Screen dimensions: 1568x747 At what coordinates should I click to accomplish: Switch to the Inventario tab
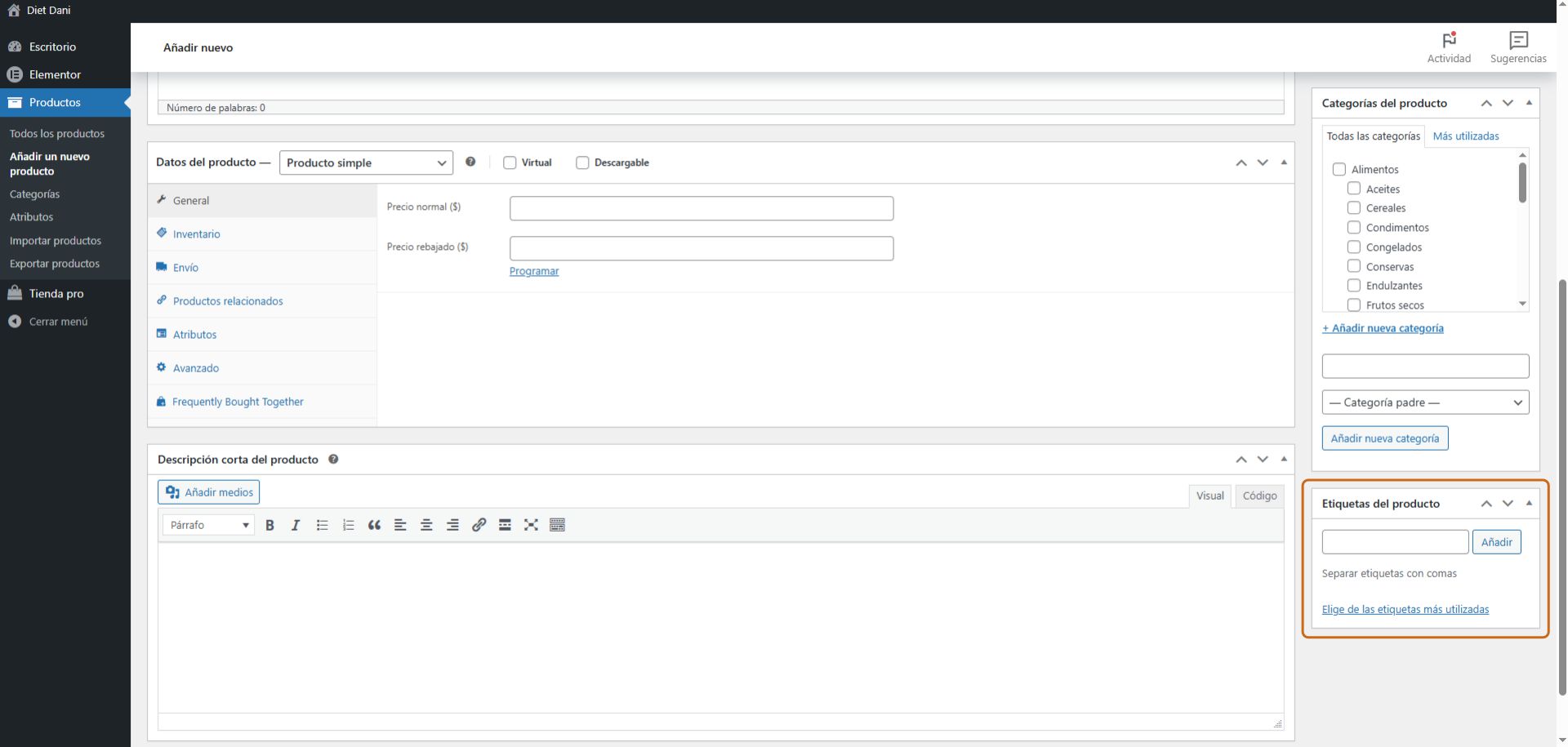pyautogui.click(x=196, y=234)
